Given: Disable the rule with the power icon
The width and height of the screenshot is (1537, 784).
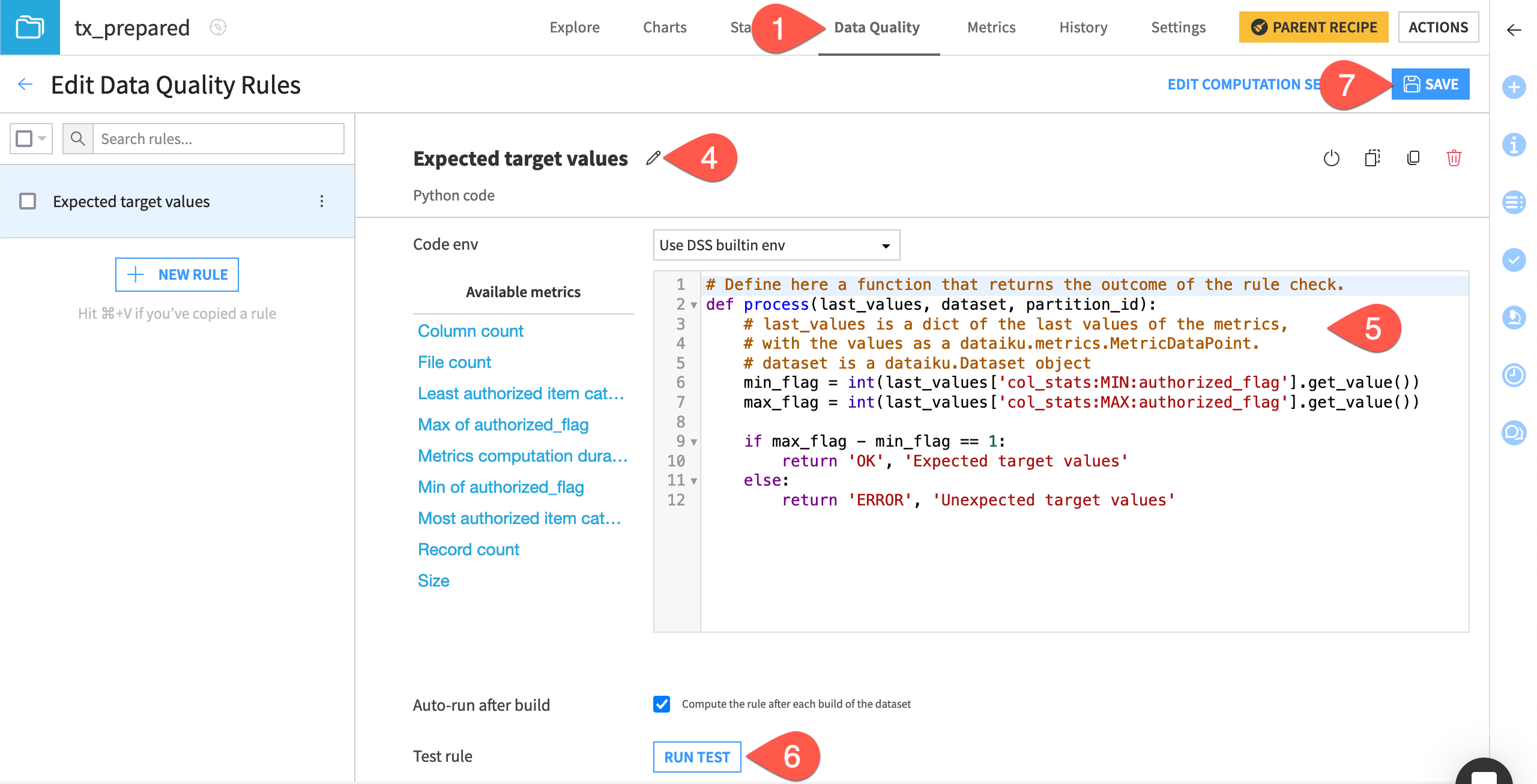Looking at the screenshot, I should click(1332, 158).
